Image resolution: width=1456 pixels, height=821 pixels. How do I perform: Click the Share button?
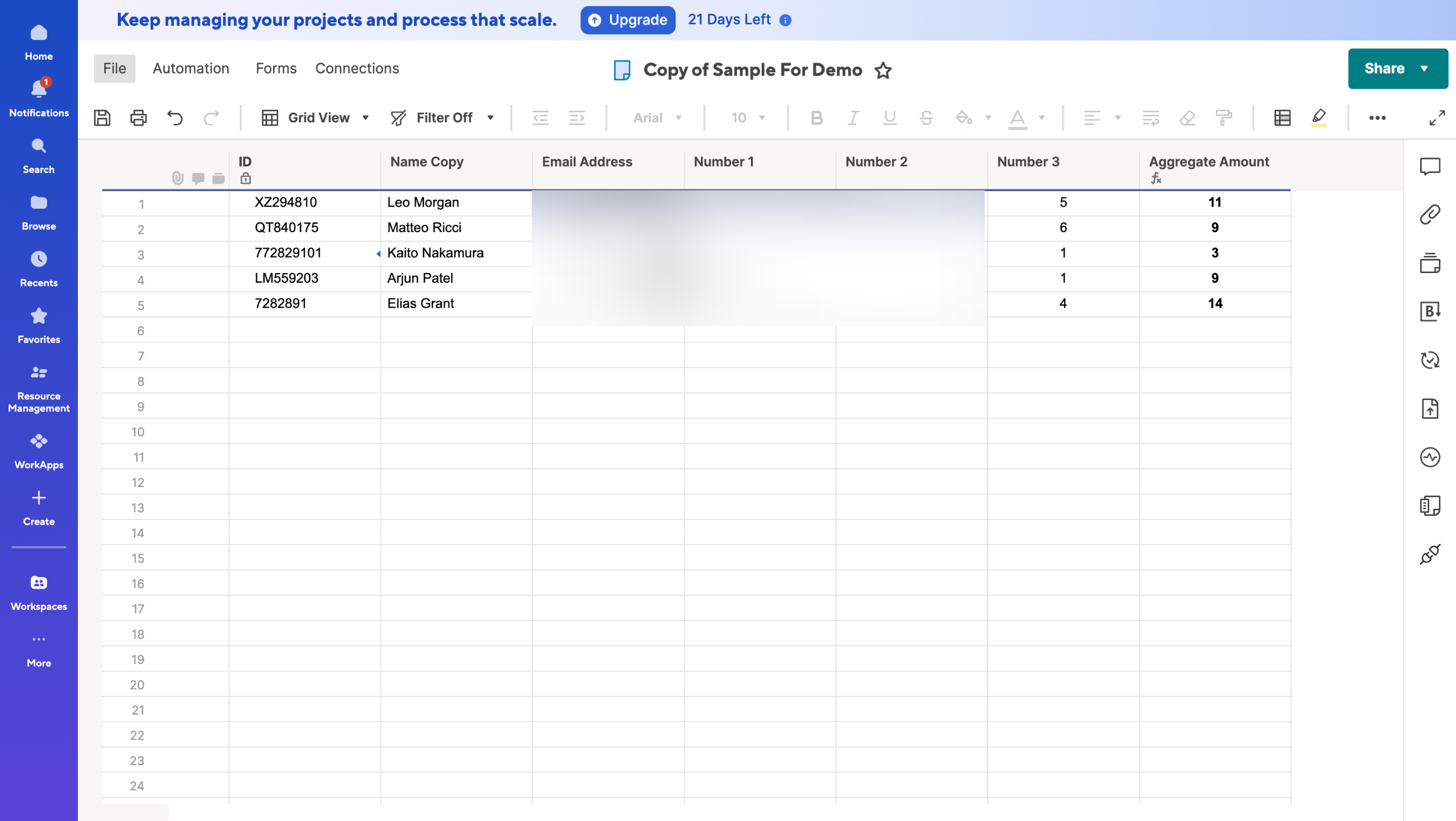point(1384,68)
